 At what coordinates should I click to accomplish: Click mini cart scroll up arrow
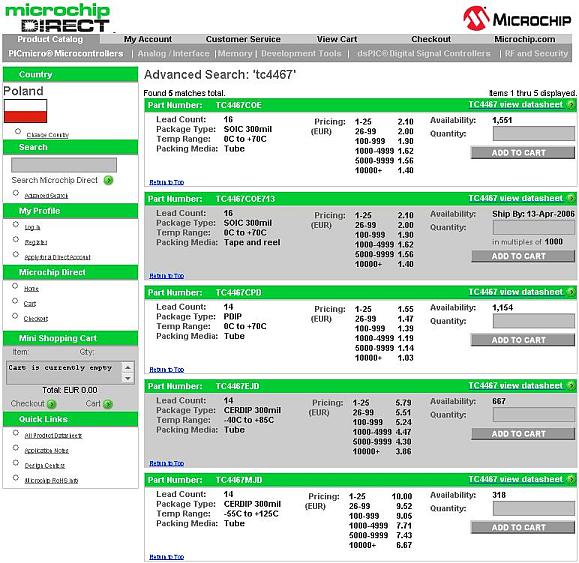pos(128,367)
